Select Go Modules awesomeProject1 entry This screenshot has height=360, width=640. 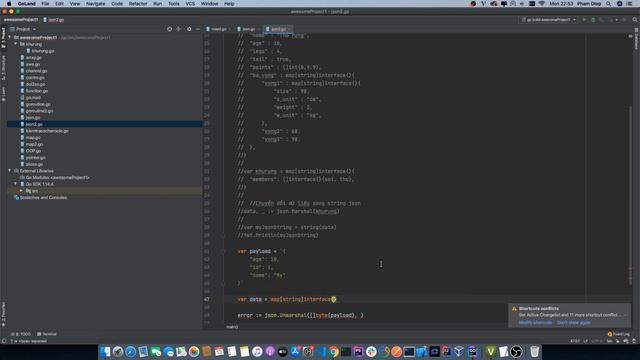click(55, 178)
